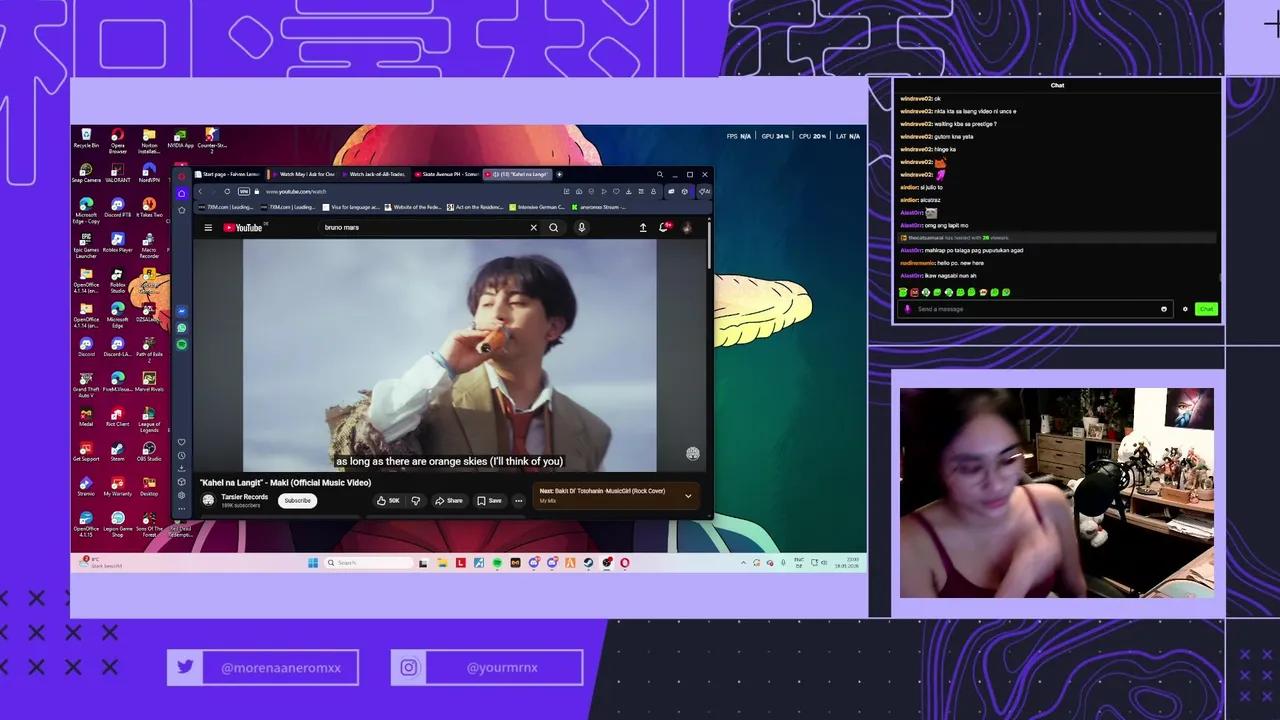The image size is (1280, 720).
Task: Launch Opera from the taskbar
Action: [624, 562]
